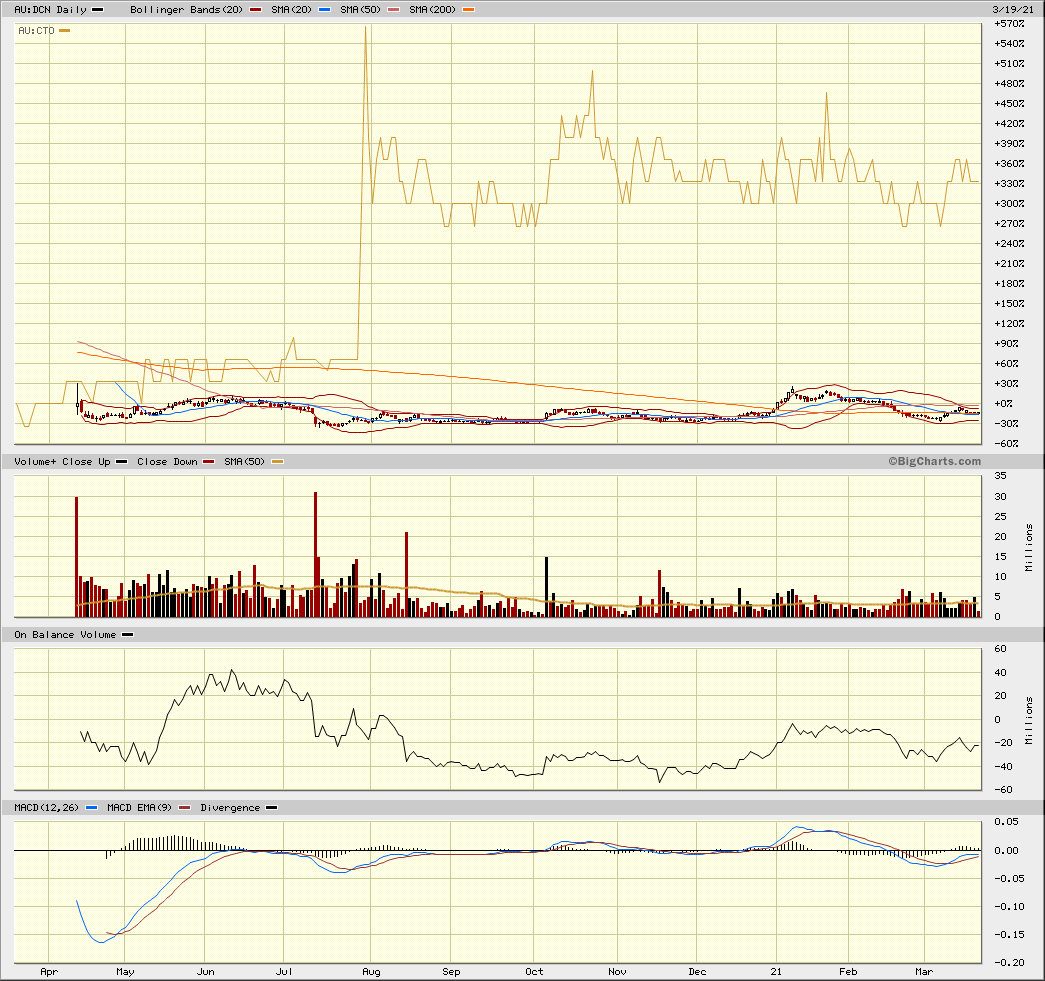The height and width of the screenshot is (981, 1045).
Task: Click the 0.05 MACD axis label
Action: 1006,822
